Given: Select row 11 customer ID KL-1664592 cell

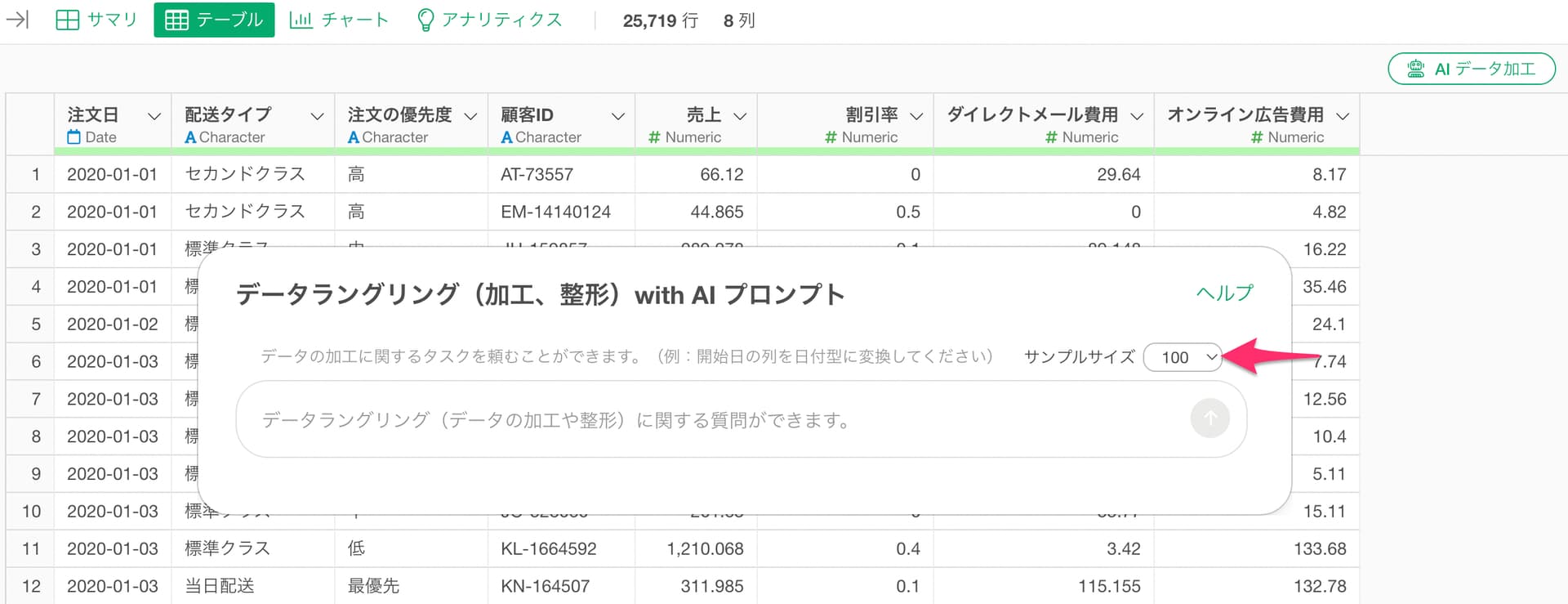Looking at the screenshot, I should [548, 548].
